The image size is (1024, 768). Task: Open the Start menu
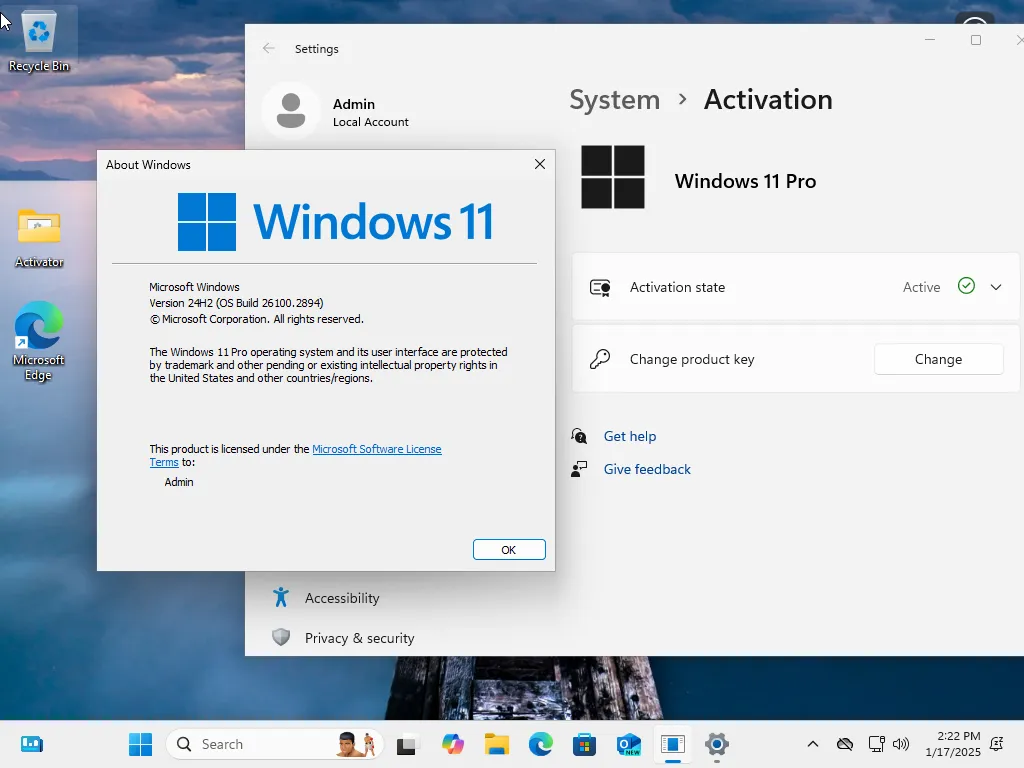click(x=140, y=744)
